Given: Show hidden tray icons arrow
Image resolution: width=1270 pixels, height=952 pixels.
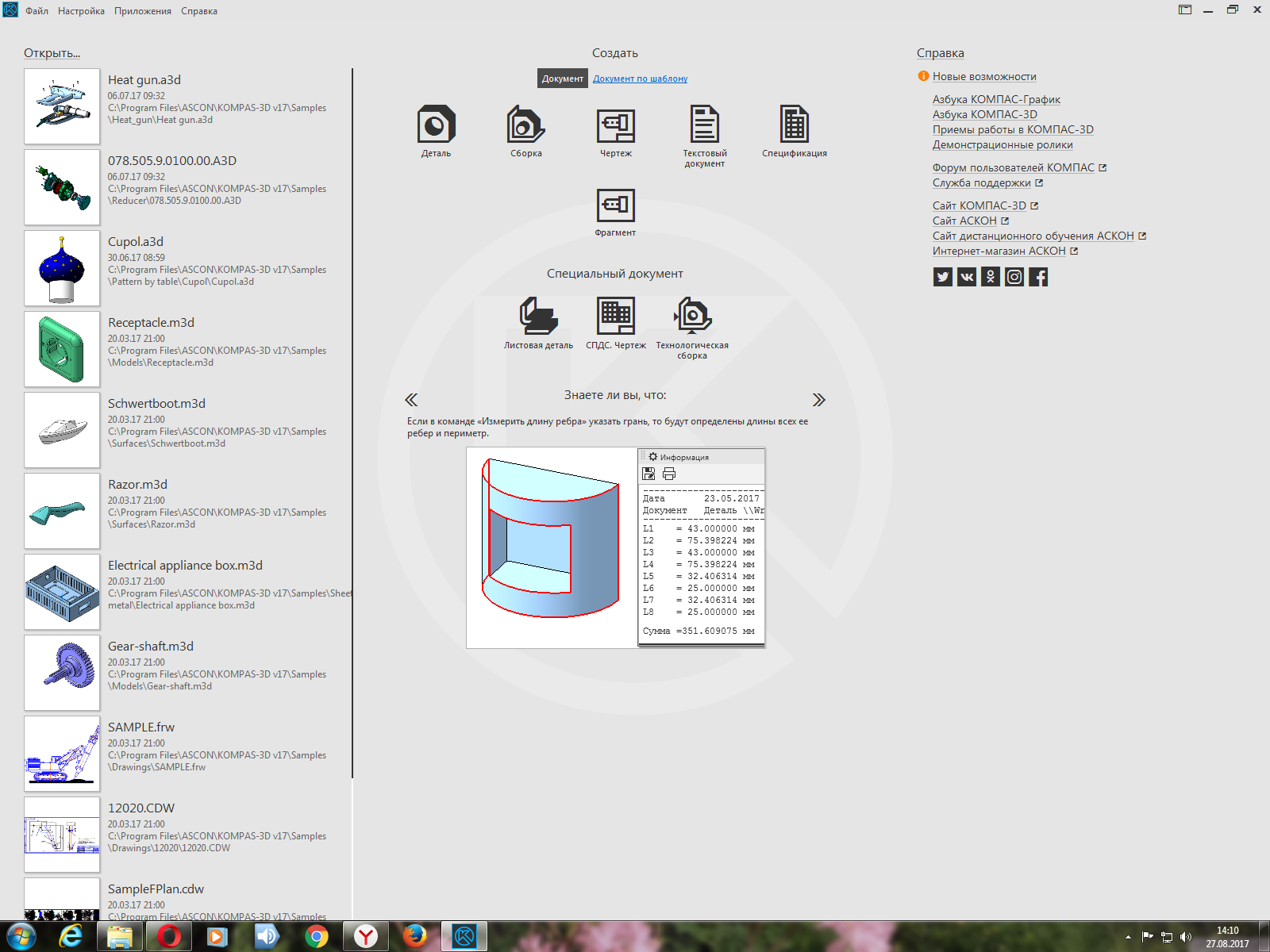Looking at the screenshot, I should click(x=1128, y=937).
